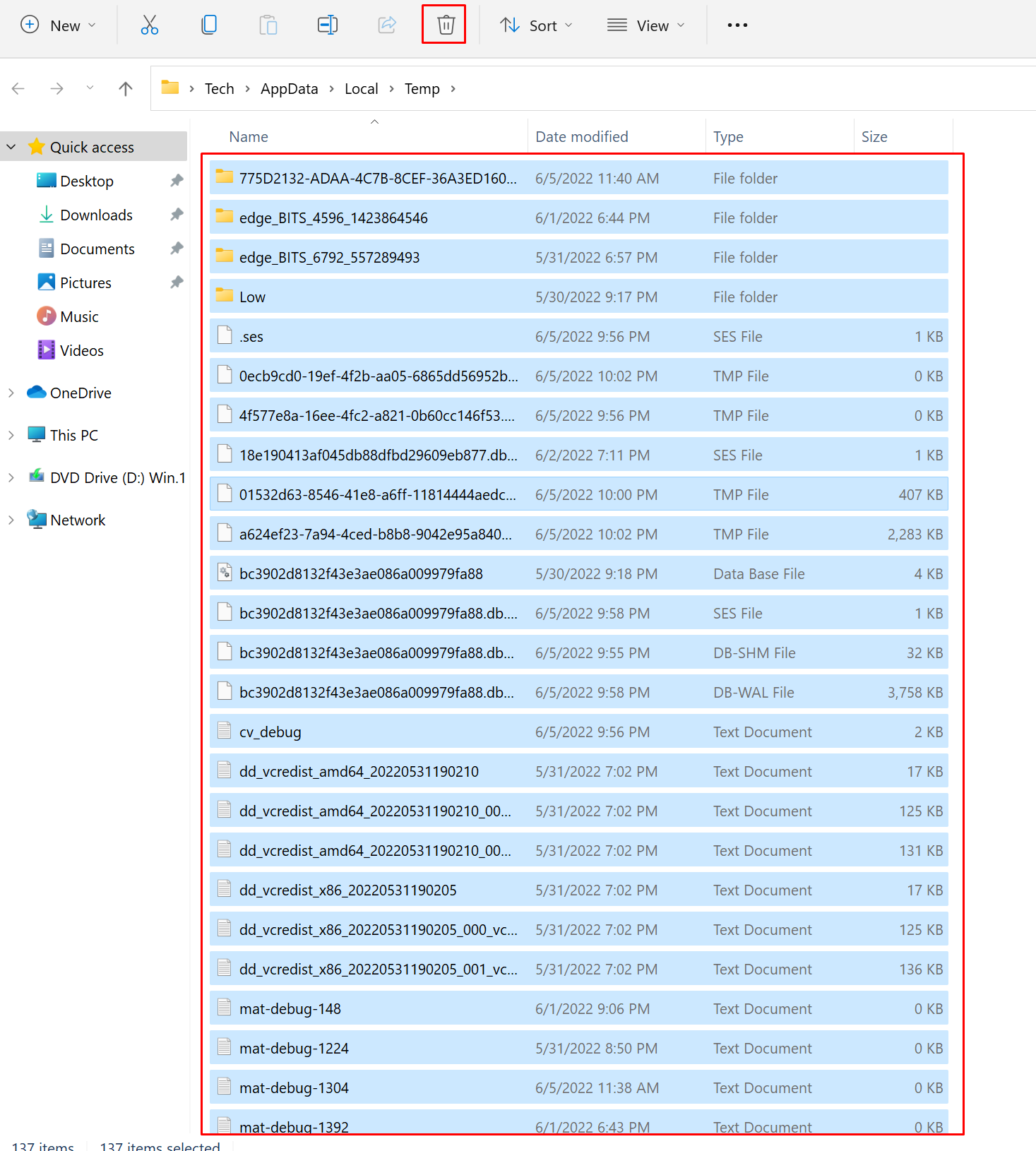1036x1151 pixels.
Task: Open the New item dropdown
Action: [x=58, y=25]
